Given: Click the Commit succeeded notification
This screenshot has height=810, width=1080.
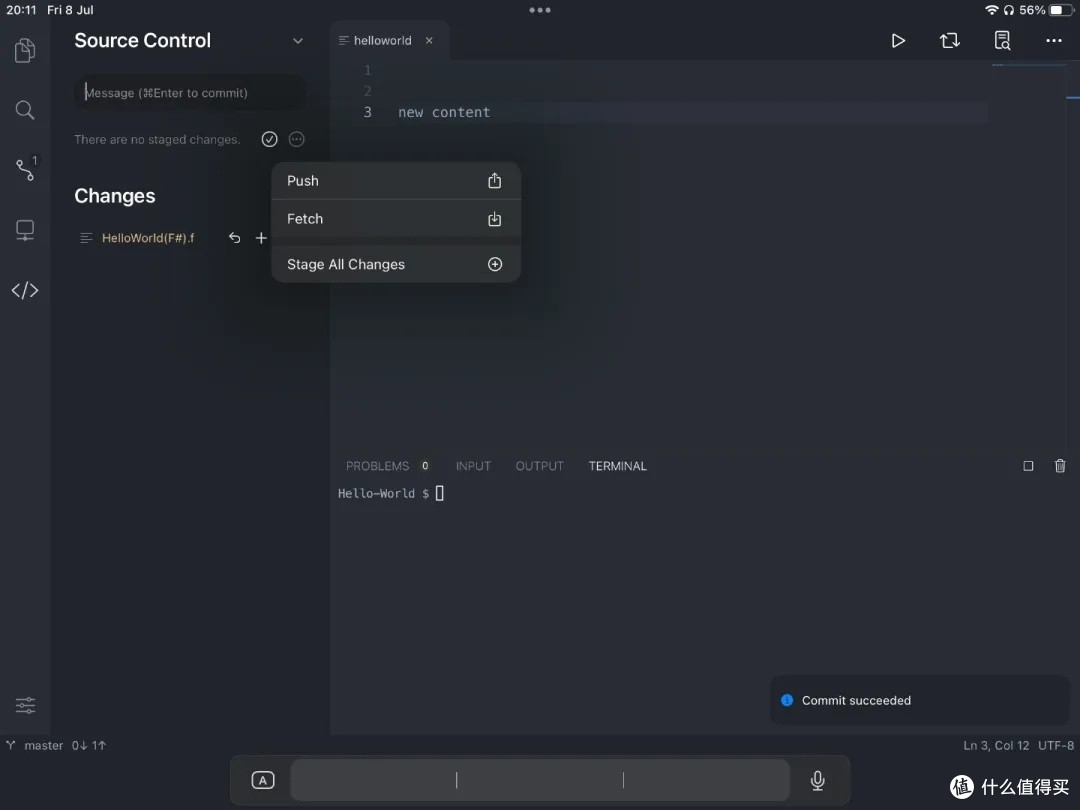Looking at the screenshot, I should click(x=919, y=700).
